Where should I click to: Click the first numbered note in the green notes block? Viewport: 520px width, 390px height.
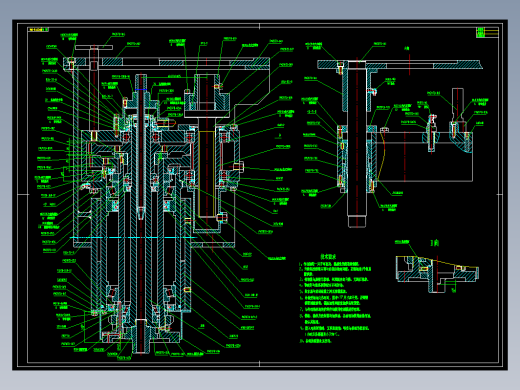click(329, 264)
